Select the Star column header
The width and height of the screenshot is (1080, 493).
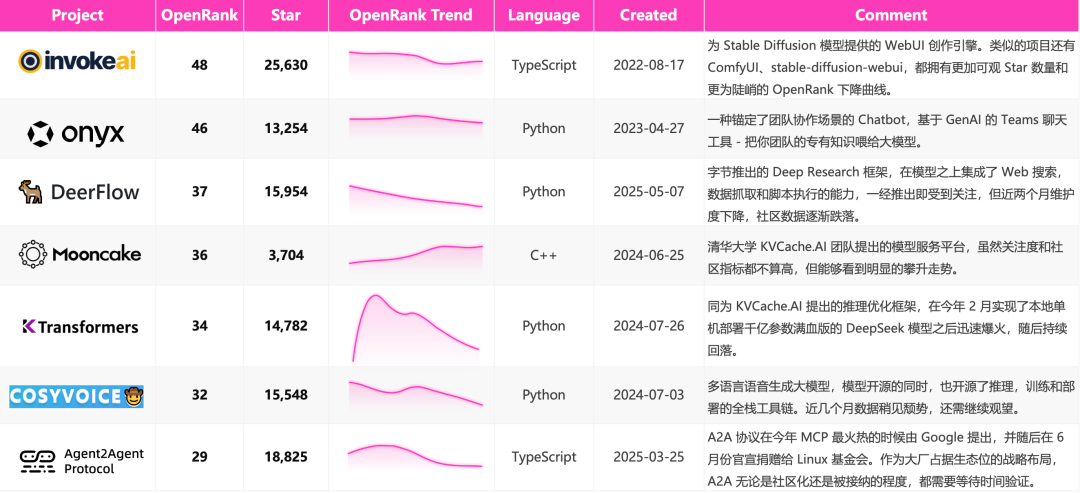pos(286,15)
